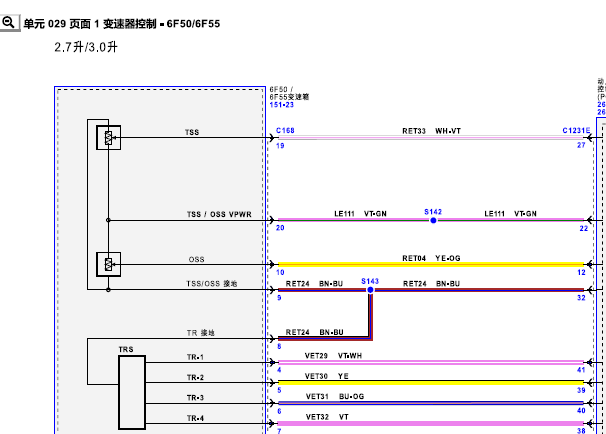
Task: Click the VET30 YE wire label
Action: click(327, 376)
